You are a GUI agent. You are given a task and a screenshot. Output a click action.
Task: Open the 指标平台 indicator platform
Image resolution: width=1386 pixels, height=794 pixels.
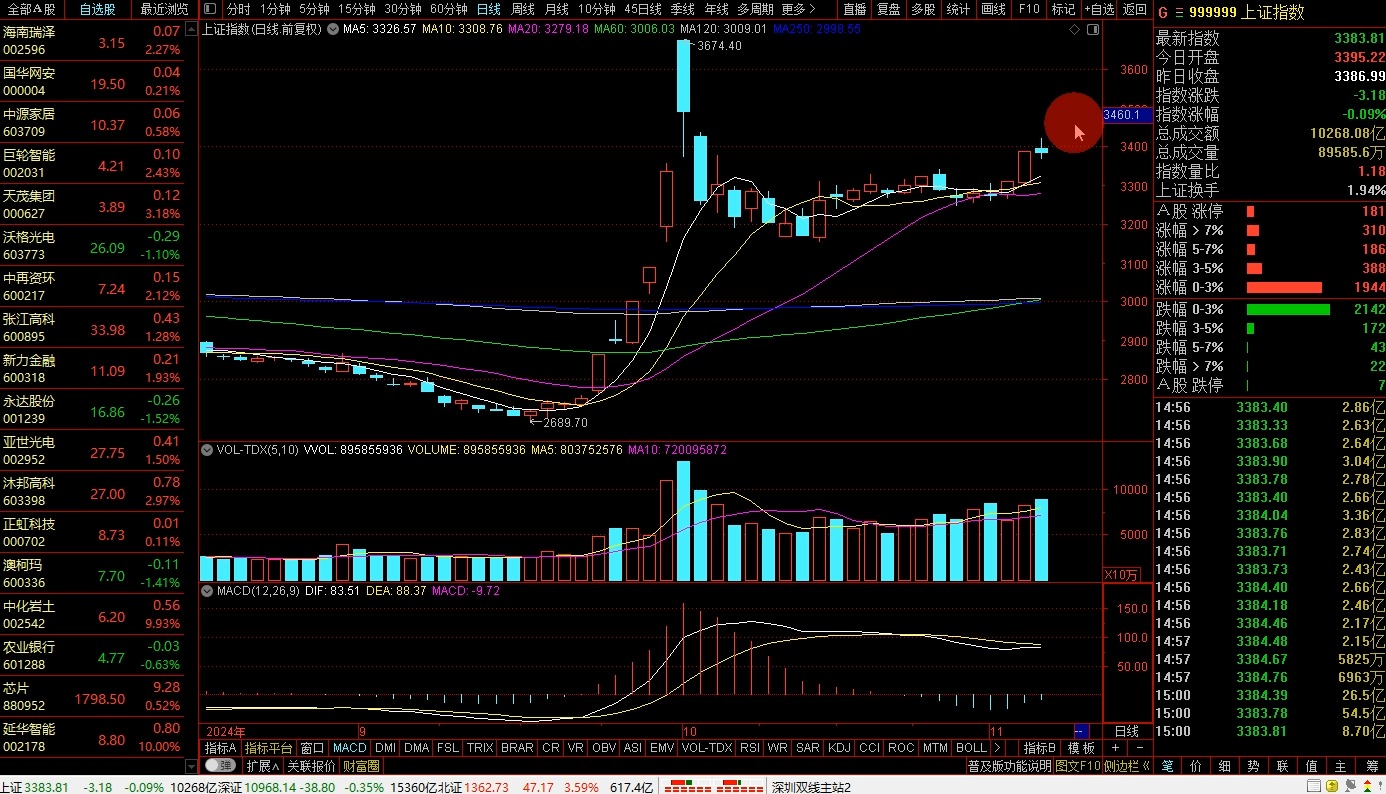pyautogui.click(x=269, y=748)
